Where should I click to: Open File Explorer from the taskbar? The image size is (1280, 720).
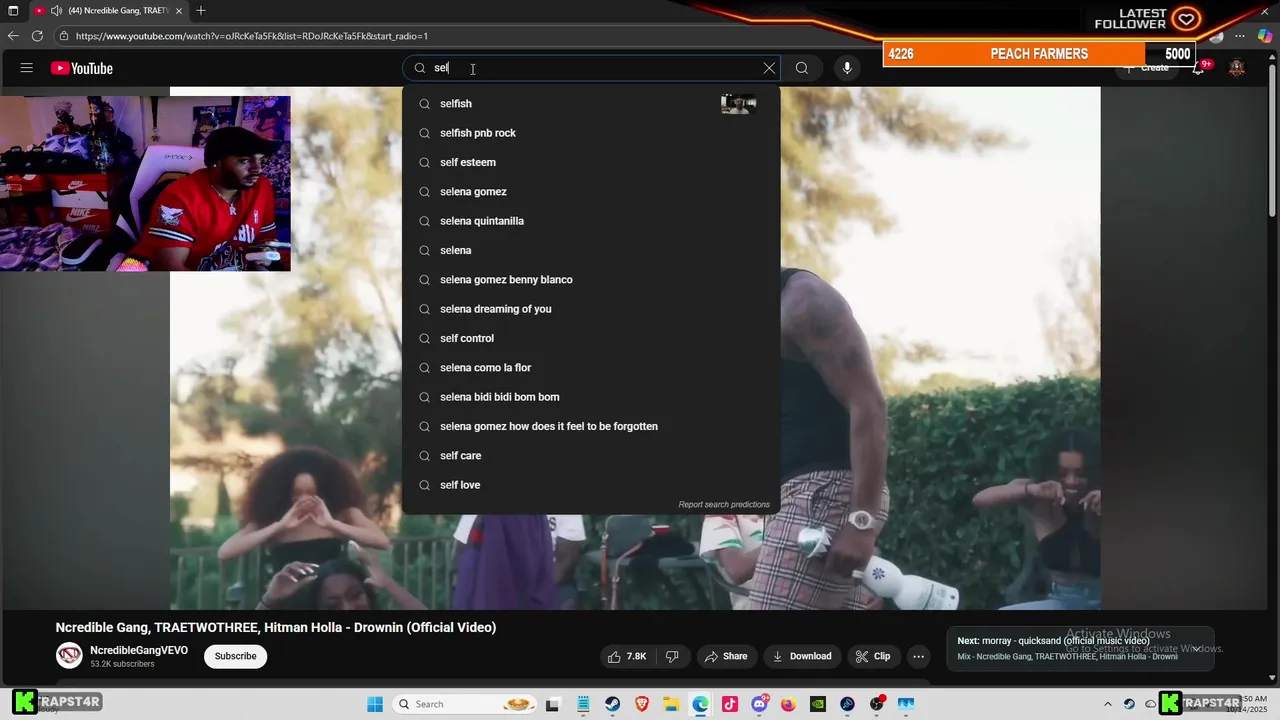click(671, 704)
